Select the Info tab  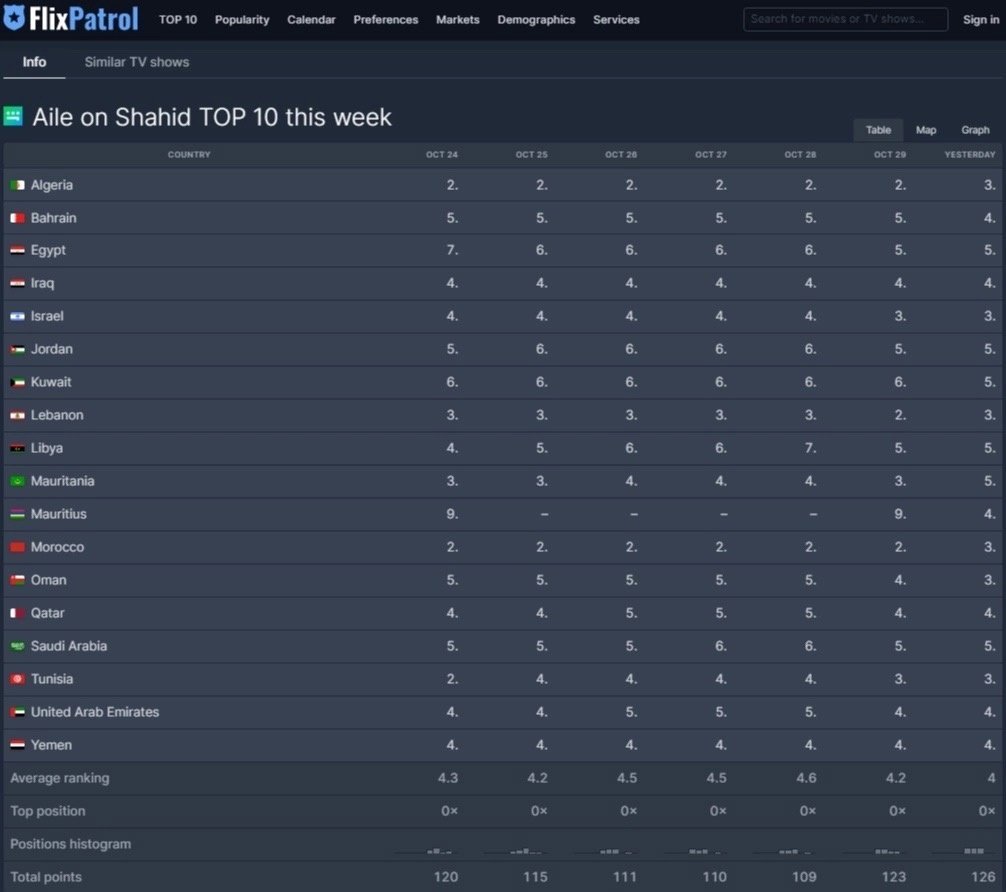[34, 62]
